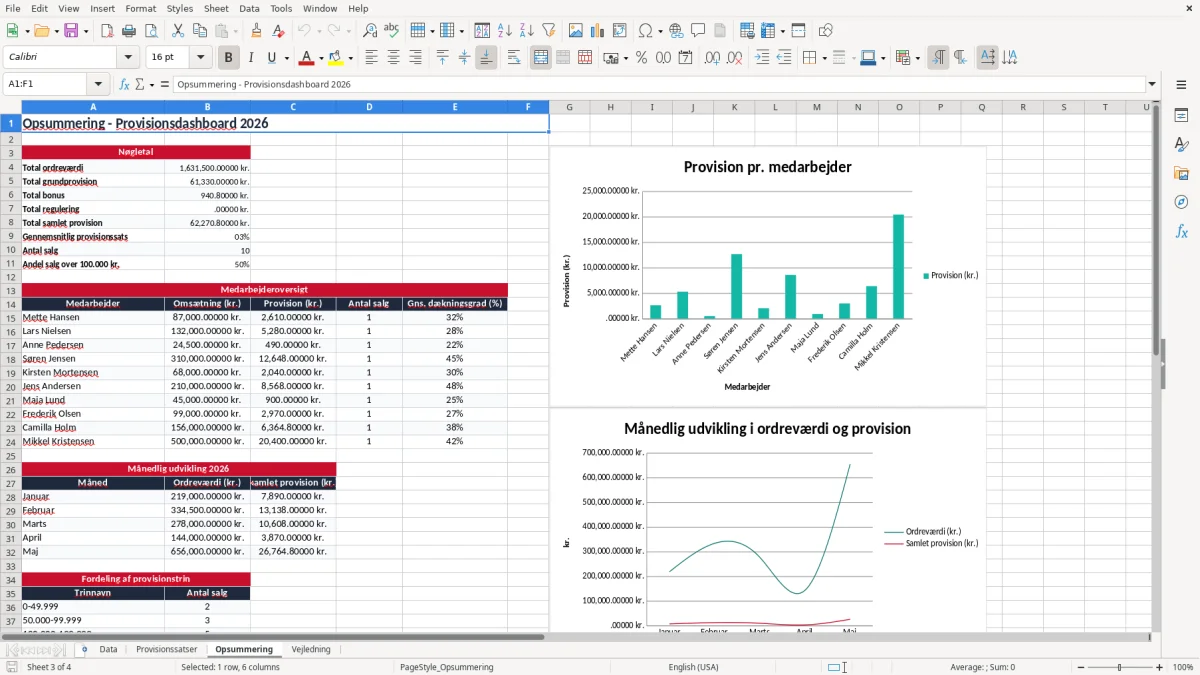Switch to Provisionssatser sheet tab
Viewport: 1200px width, 675px height.
tap(167, 649)
